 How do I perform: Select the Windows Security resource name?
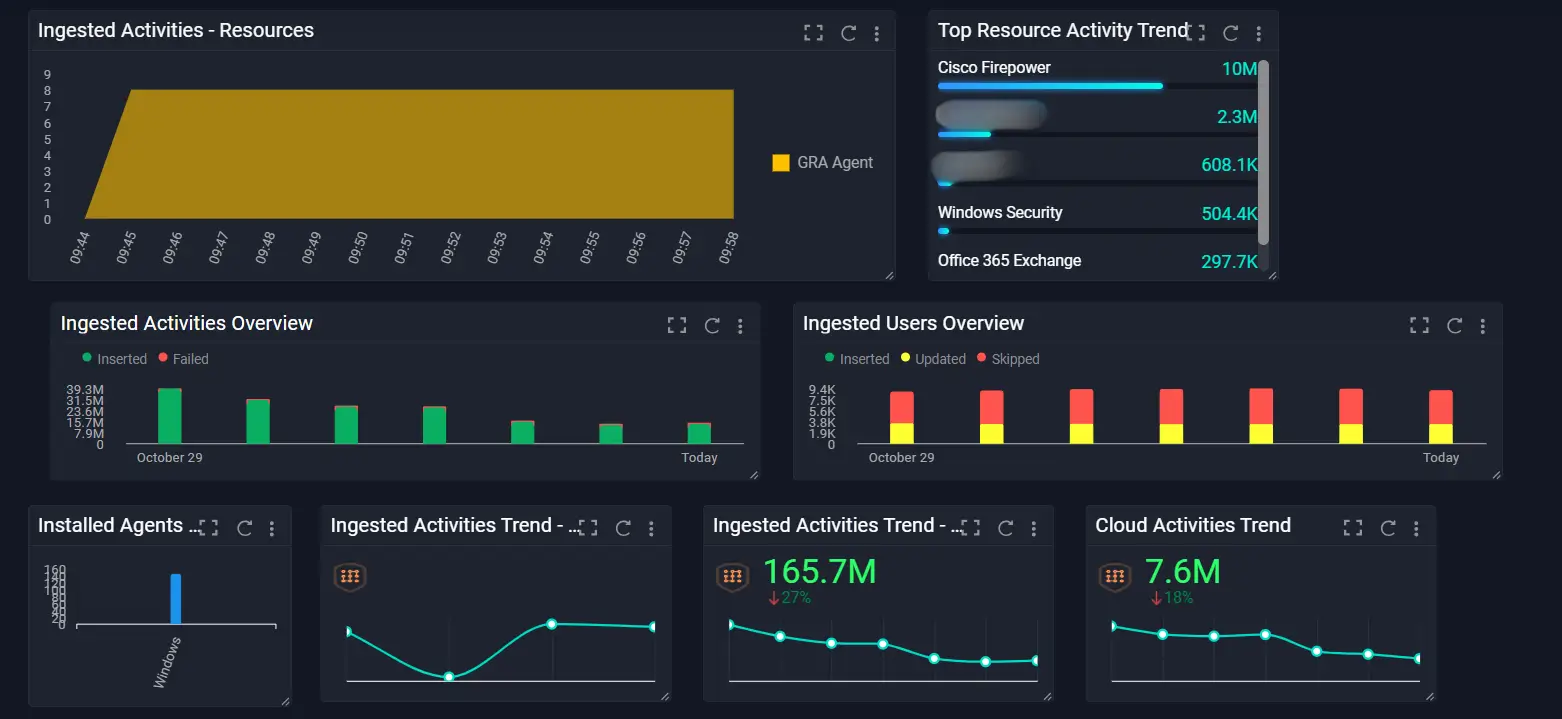[x=1000, y=212]
